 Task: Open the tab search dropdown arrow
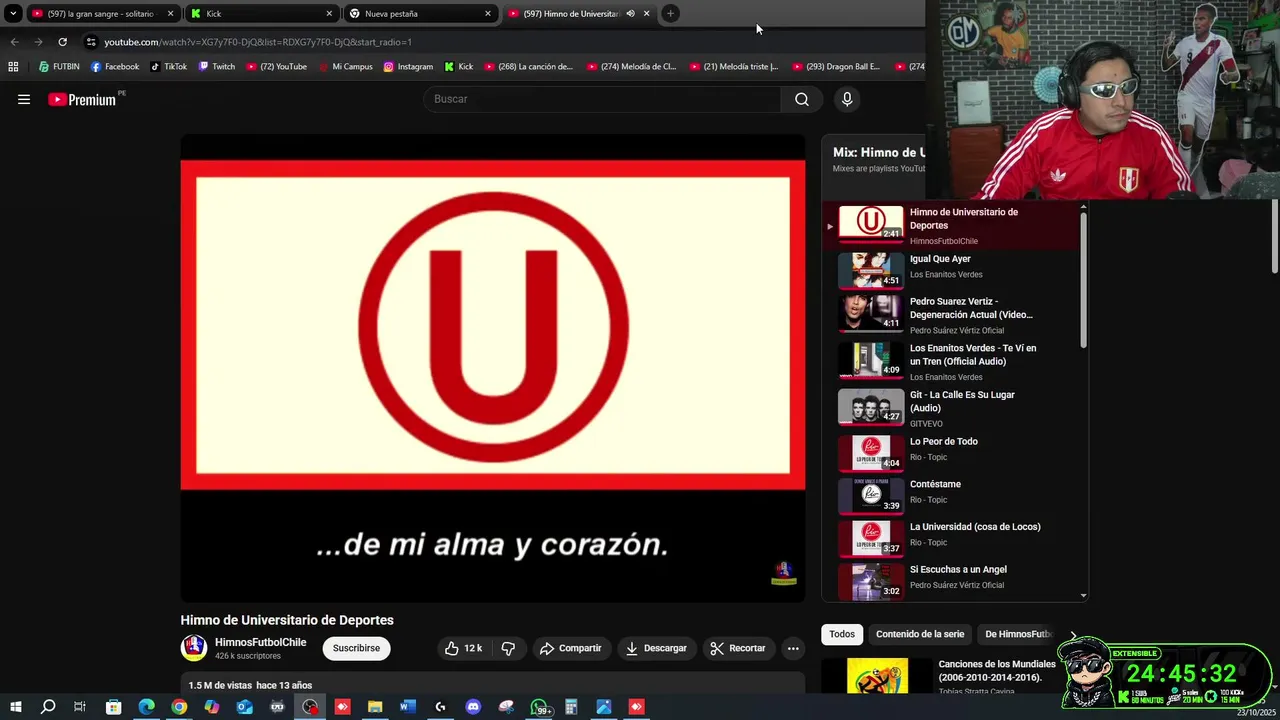13,13
